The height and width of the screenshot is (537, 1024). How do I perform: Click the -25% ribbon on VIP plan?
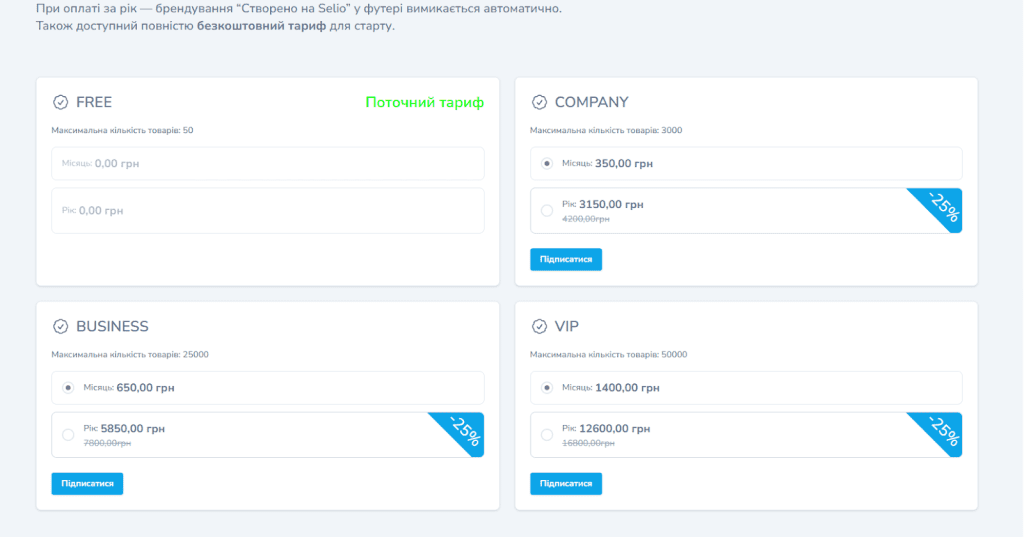pyautogui.click(x=942, y=430)
